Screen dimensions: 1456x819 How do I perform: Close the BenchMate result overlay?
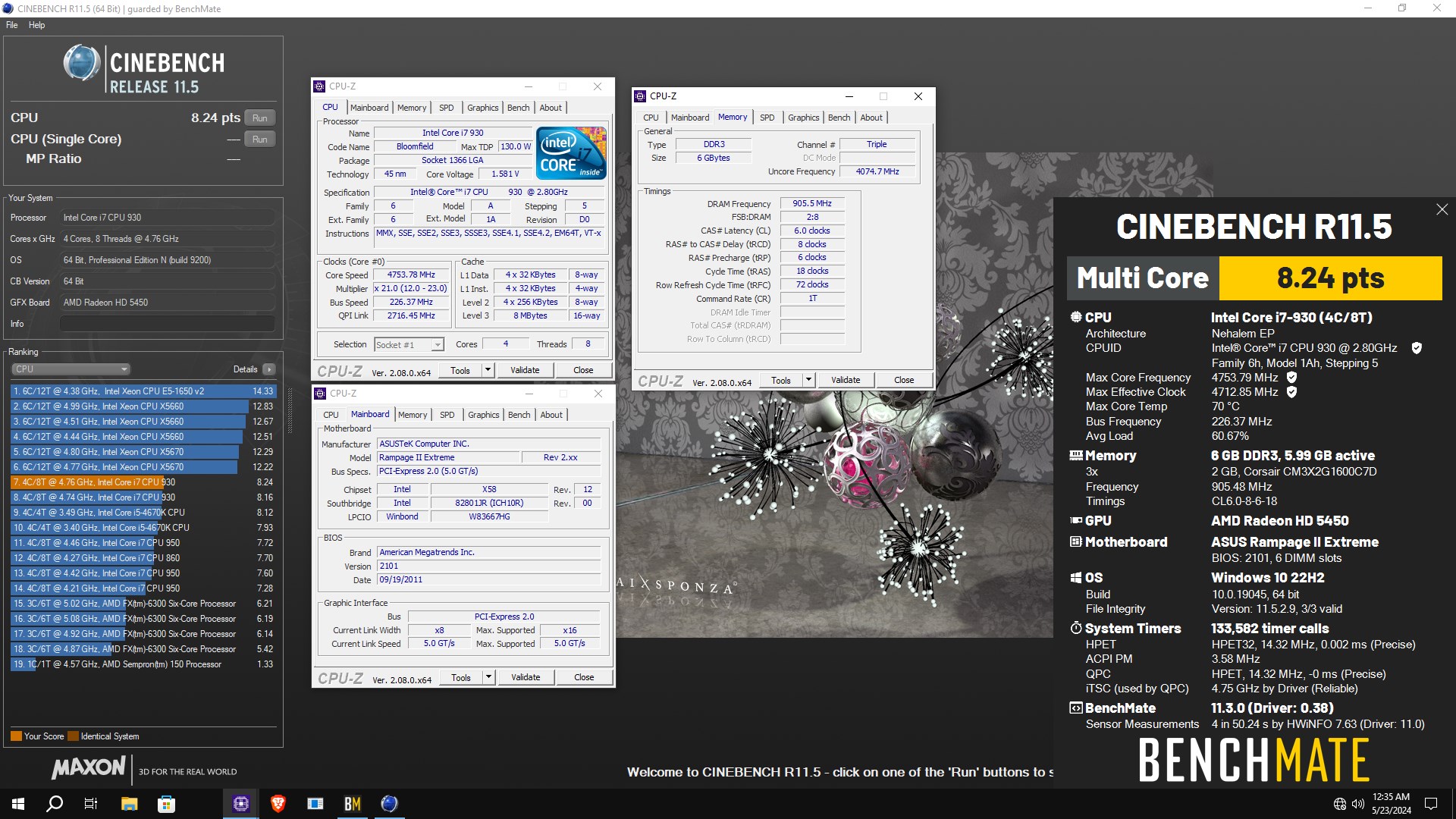click(x=1442, y=209)
